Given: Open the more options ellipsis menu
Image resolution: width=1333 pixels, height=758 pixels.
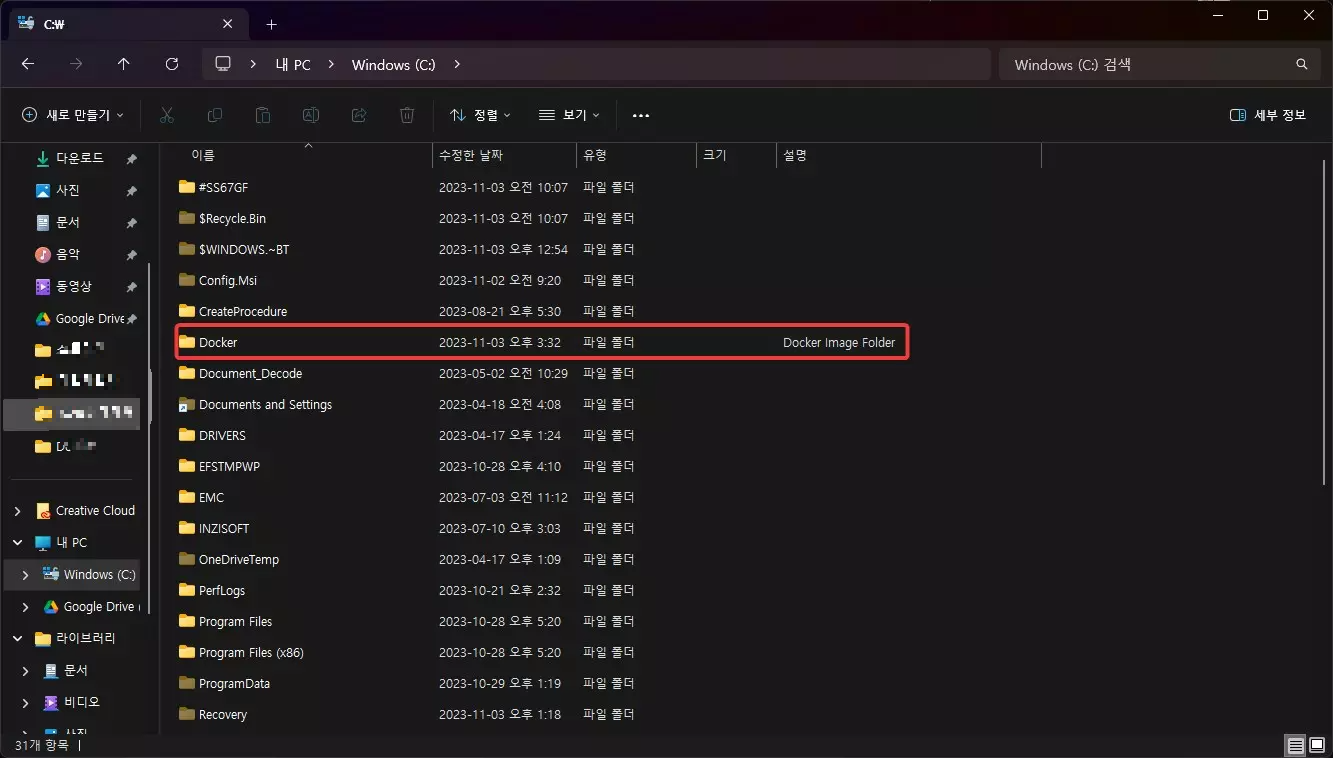Looking at the screenshot, I should click(641, 115).
